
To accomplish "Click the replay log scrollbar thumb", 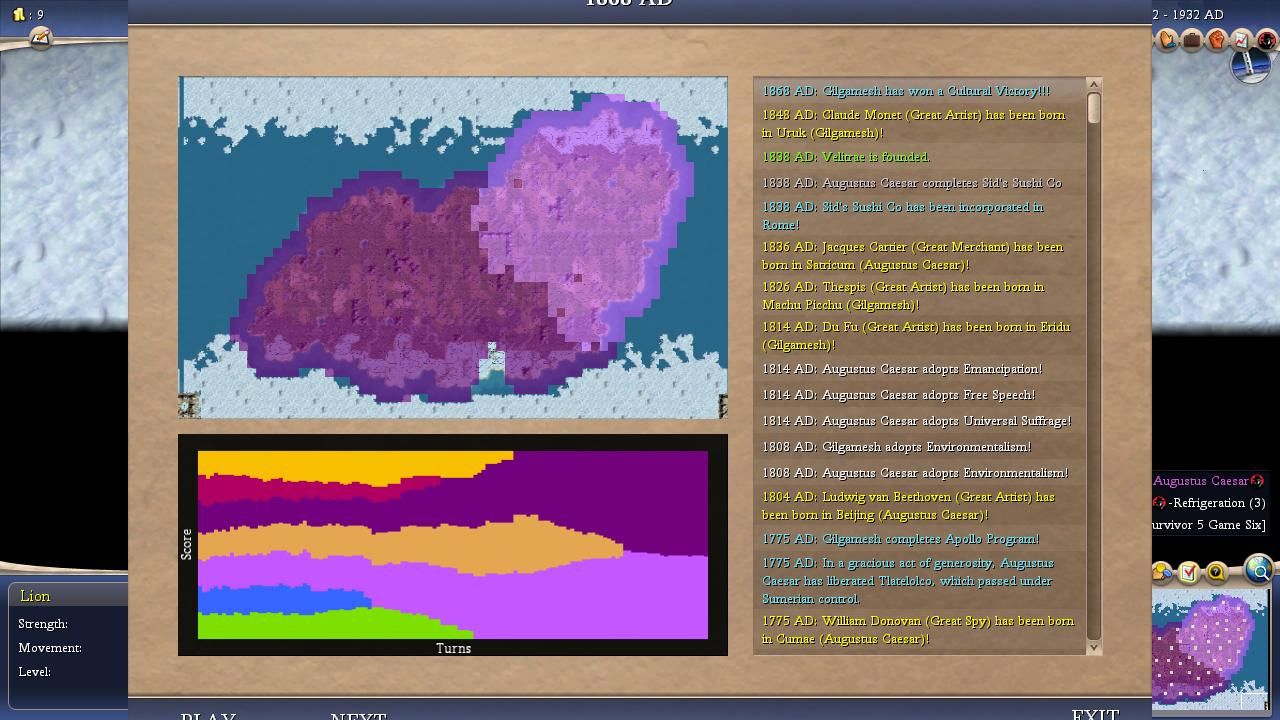I will 1093,108.
